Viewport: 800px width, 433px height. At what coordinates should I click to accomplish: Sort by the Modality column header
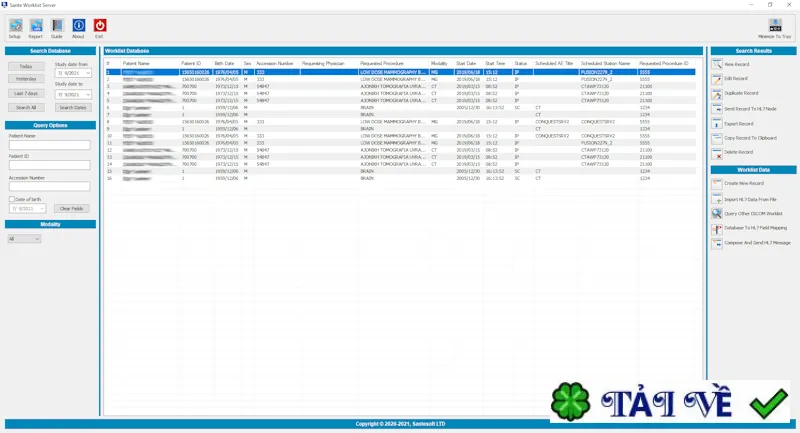[439, 63]
